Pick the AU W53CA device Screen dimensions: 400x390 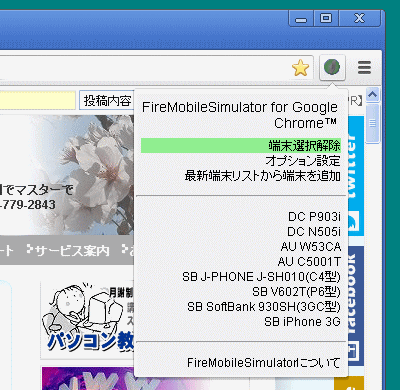tap(311, 247)
